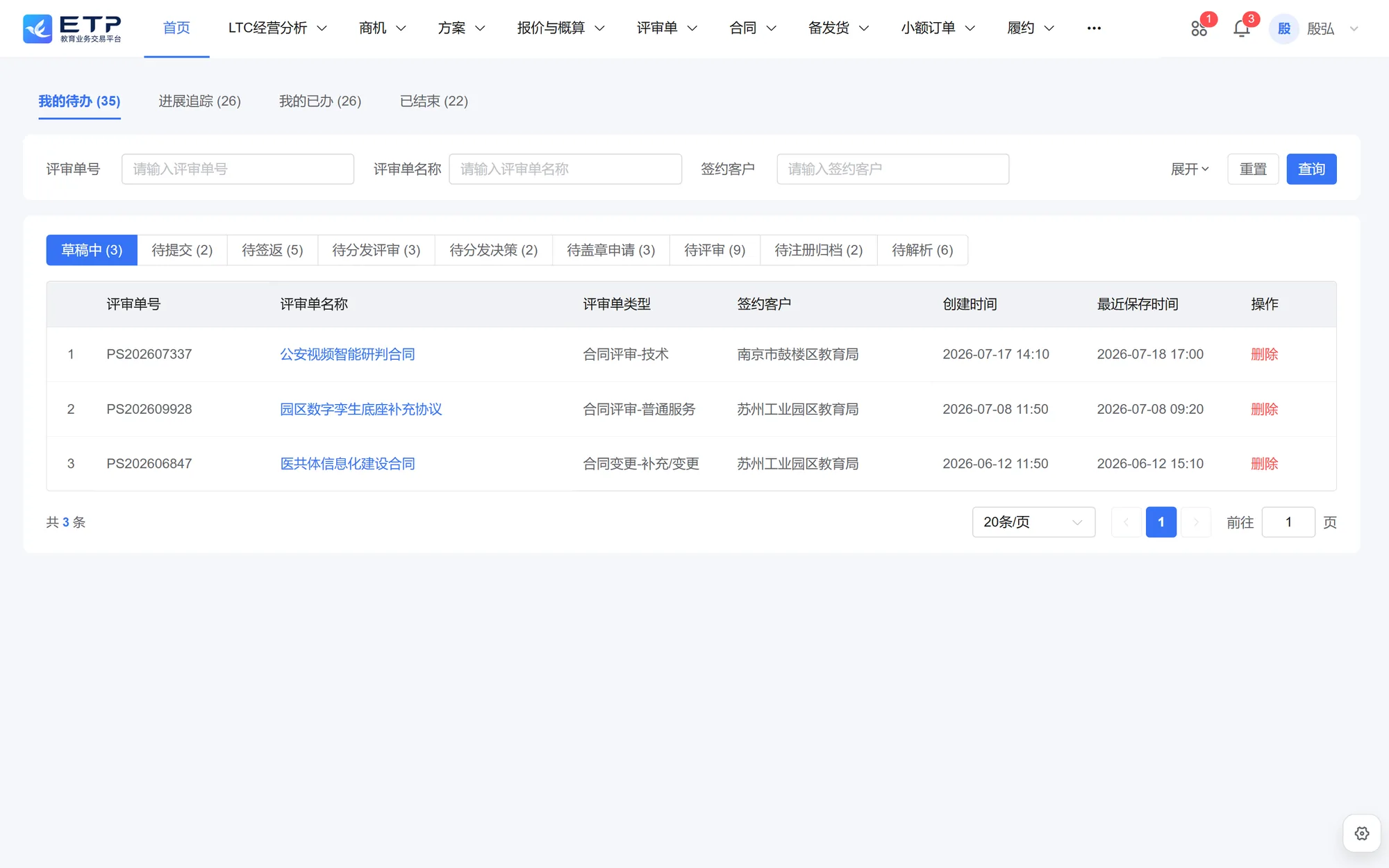Open the 备发货 menu

pyautogui.click(x=838, y=28)
